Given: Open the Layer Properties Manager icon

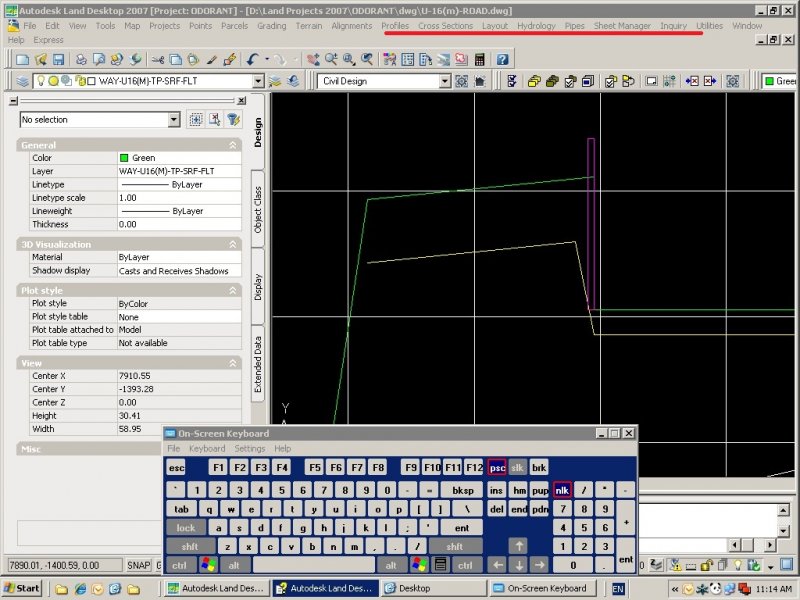Looking at the screenshot, I should click(x=23, y=81).
